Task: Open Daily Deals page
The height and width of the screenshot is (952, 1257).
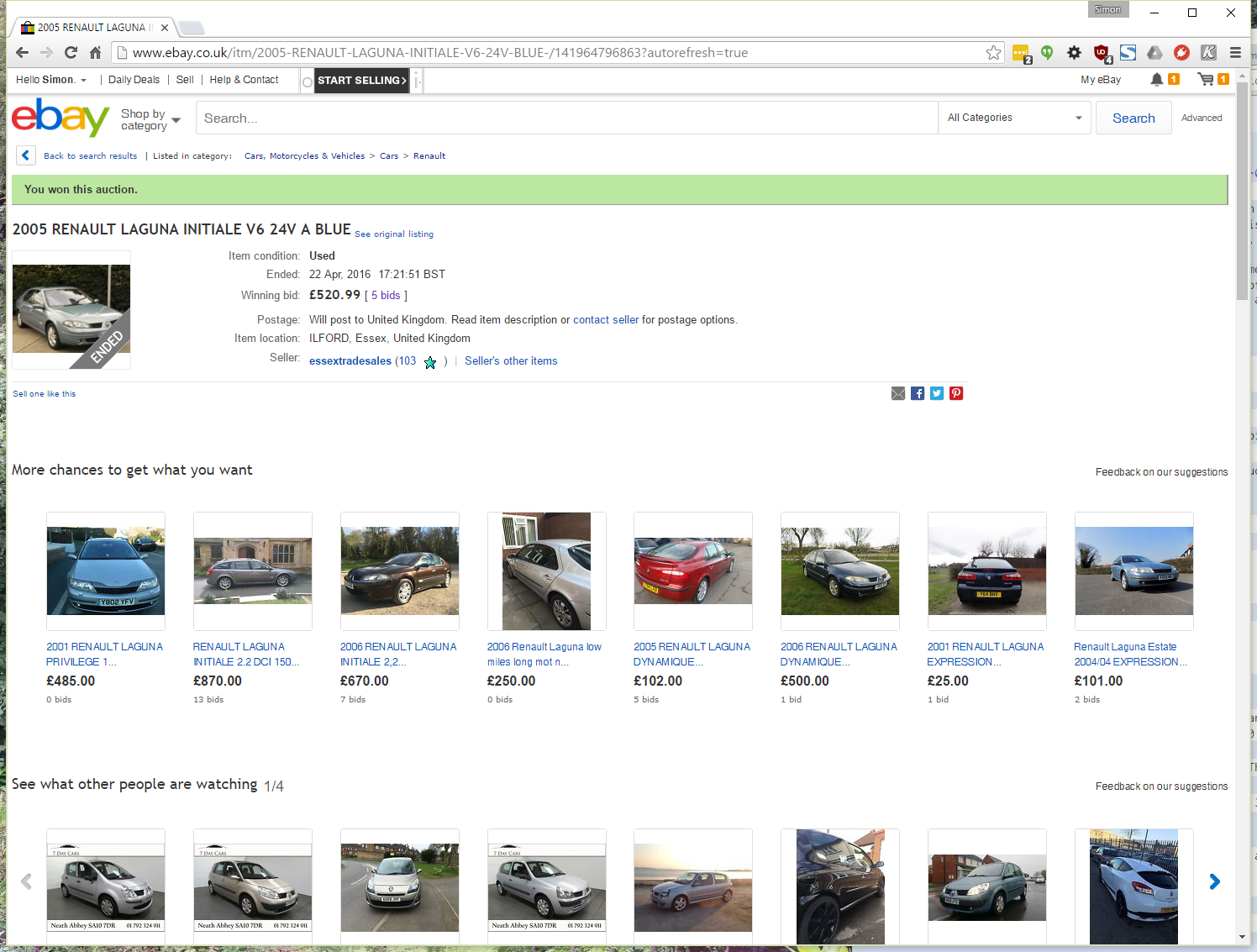Action: pos(134,80)
